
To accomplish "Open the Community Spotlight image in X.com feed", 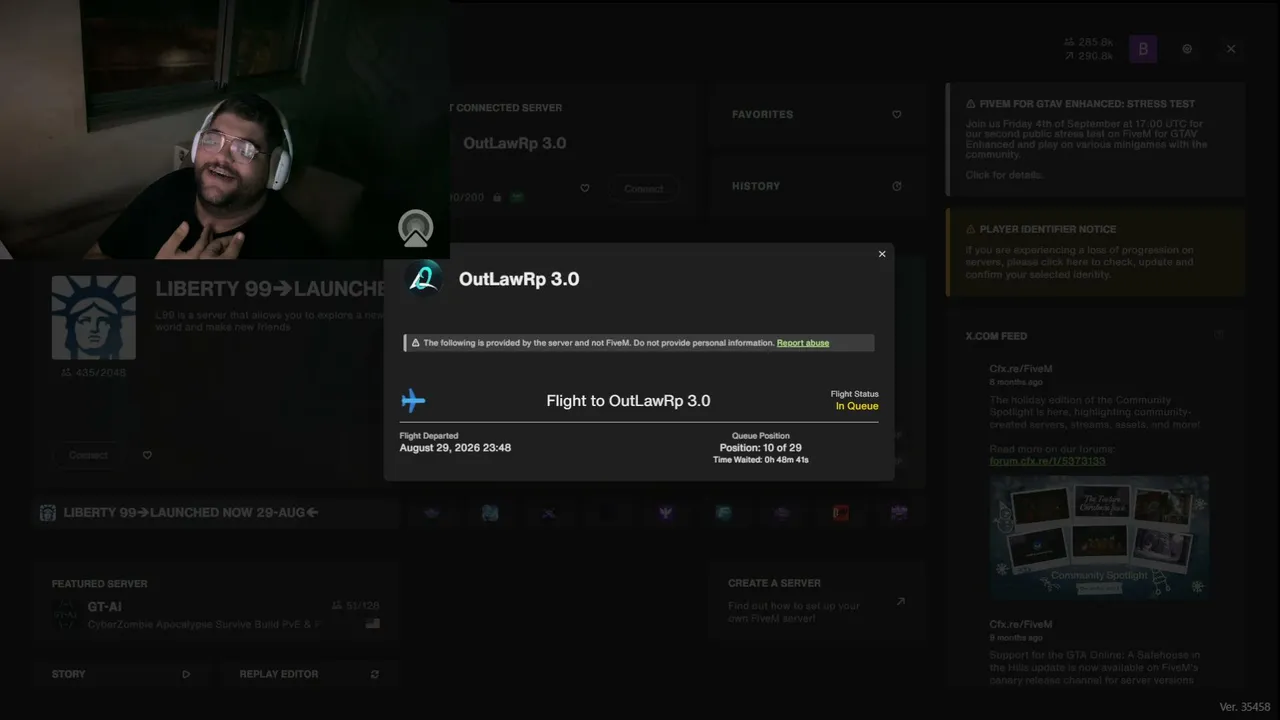I will [1099, 538].
